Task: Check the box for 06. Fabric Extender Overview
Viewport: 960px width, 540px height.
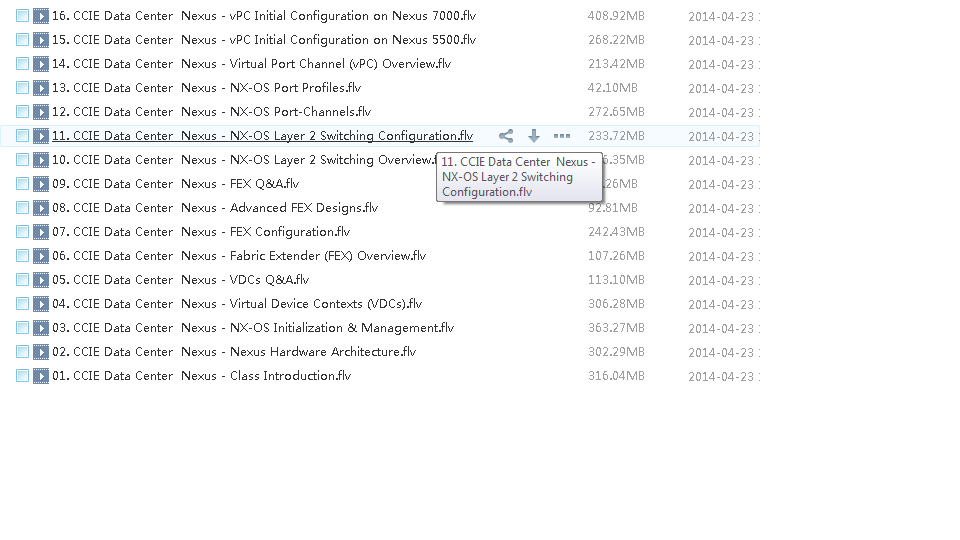Action: click(23, 255)
